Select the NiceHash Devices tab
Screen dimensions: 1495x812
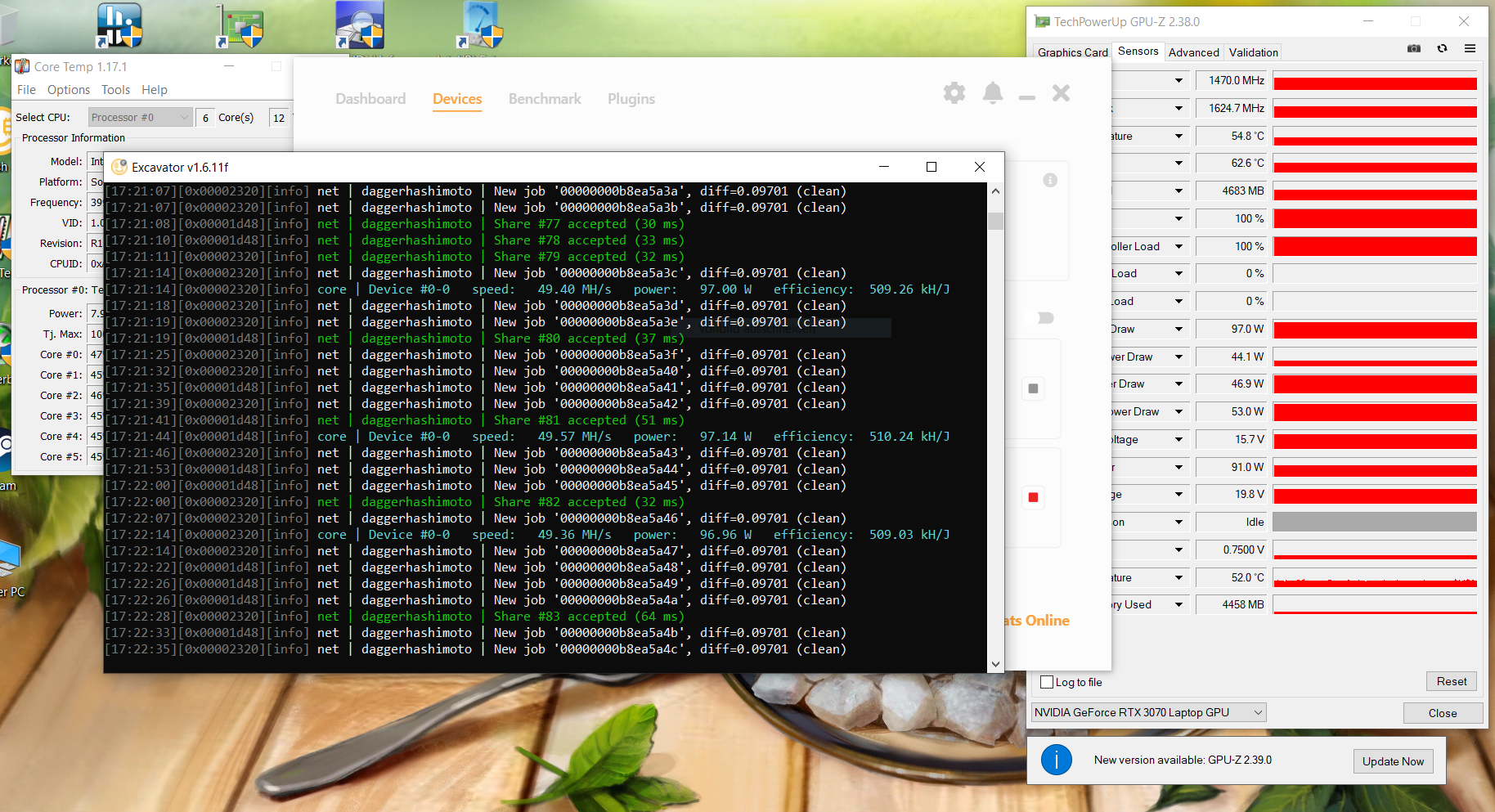click(457, 99)
